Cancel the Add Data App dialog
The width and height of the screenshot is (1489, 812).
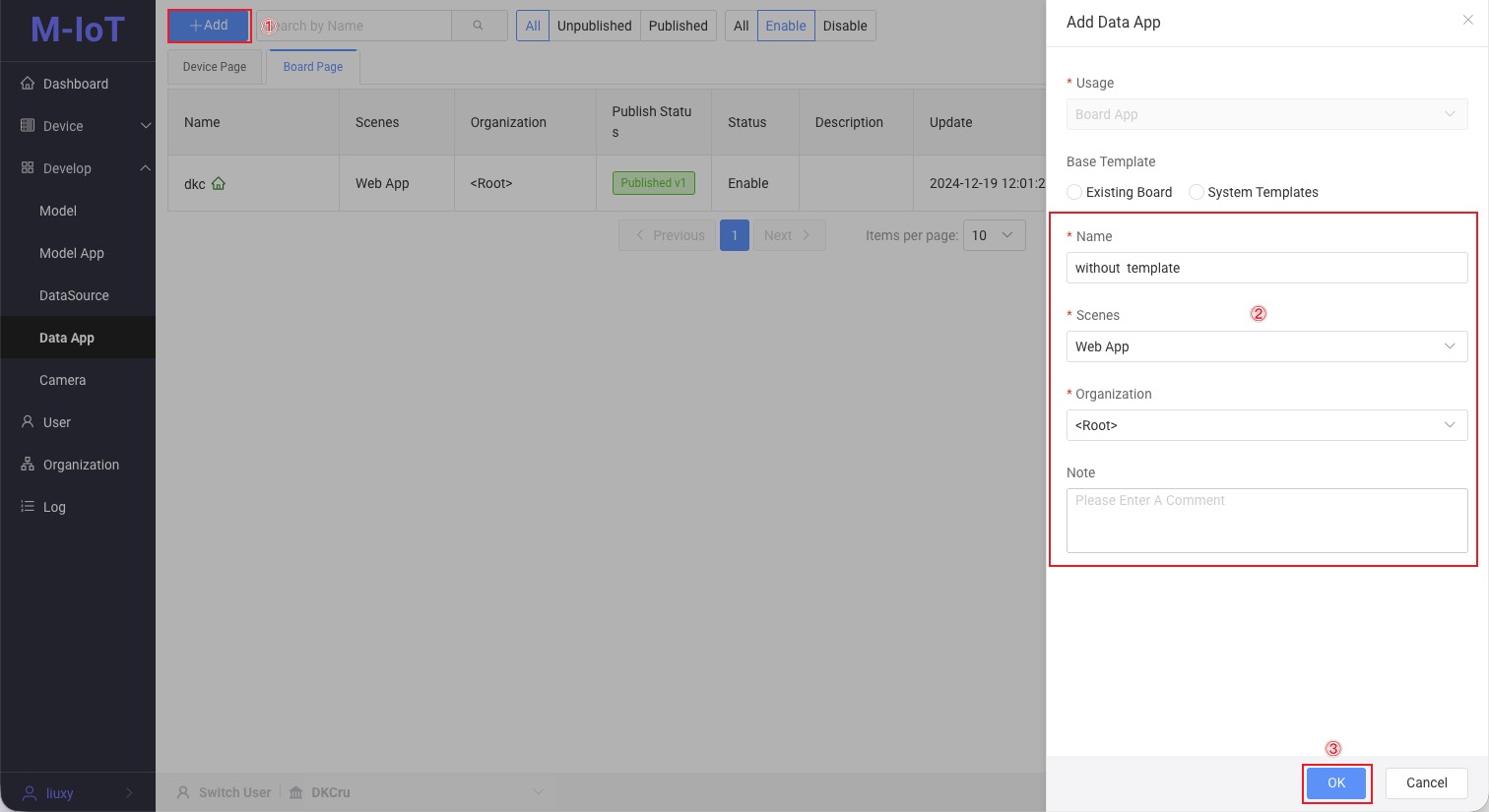[x=1426, y=782]
